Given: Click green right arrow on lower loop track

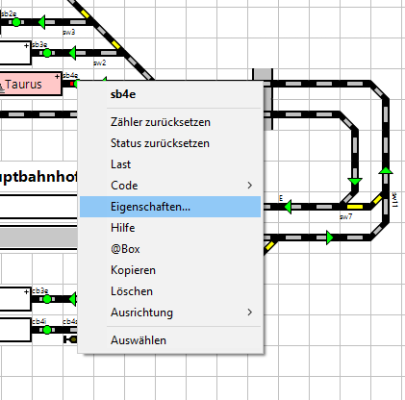Looking at the screenshot, I should coord(329,238).
